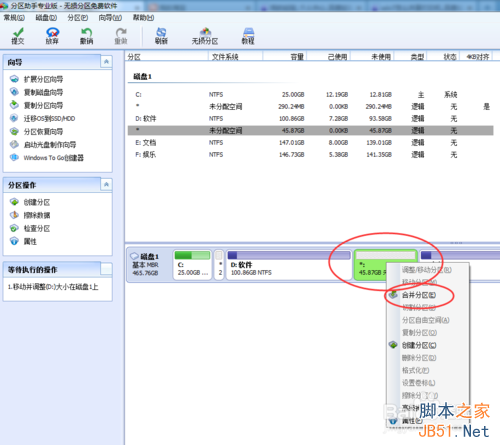Collapse the 分区操作 panel chevron
This screenshot has height=445, width=500.
(106, 184)
